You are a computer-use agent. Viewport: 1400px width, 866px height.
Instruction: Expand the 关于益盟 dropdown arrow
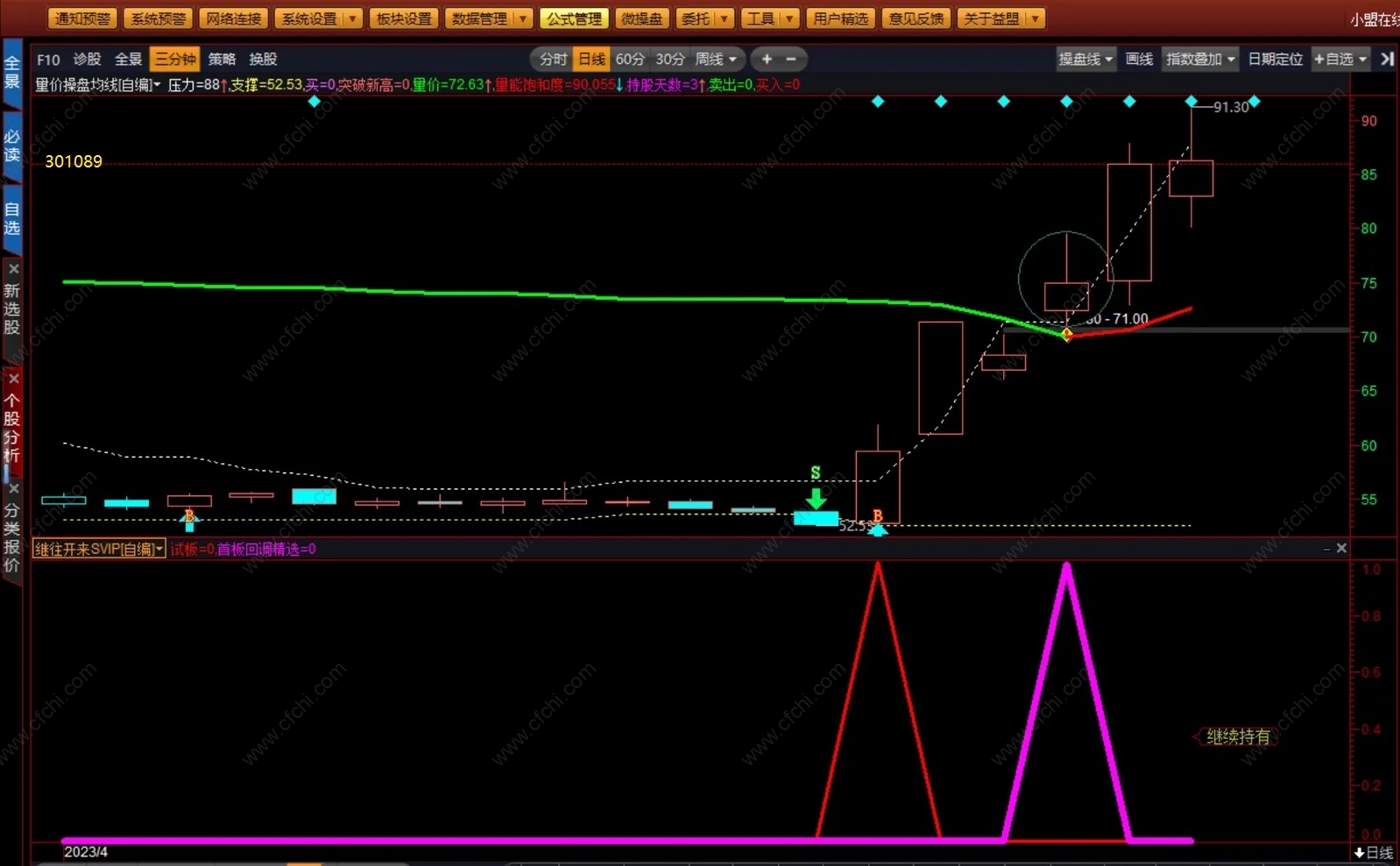[1036, 18]
